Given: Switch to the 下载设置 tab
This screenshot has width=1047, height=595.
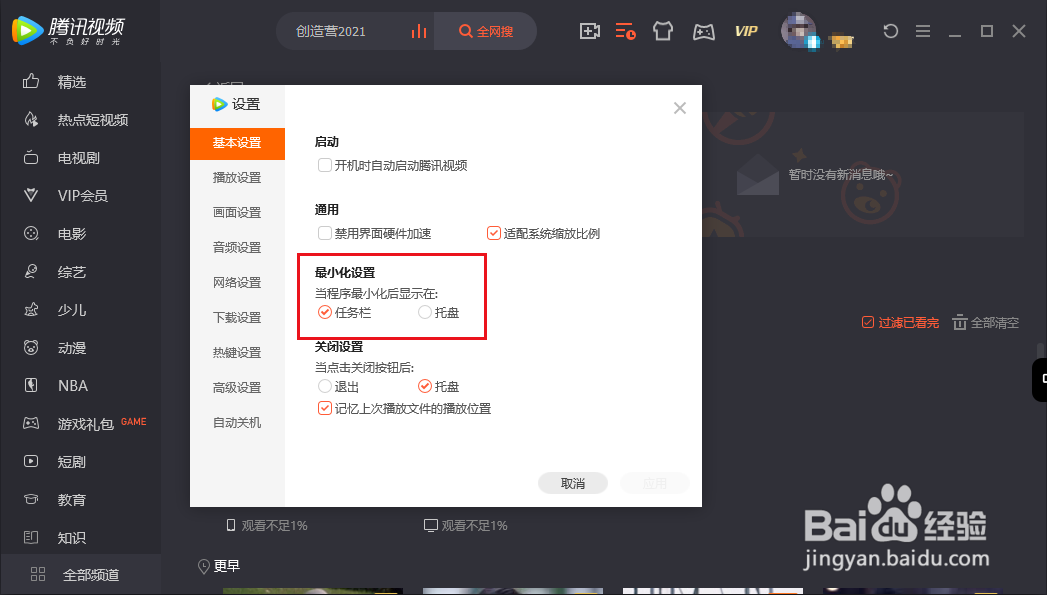Looking at the screenshot, I should [237, 317].
